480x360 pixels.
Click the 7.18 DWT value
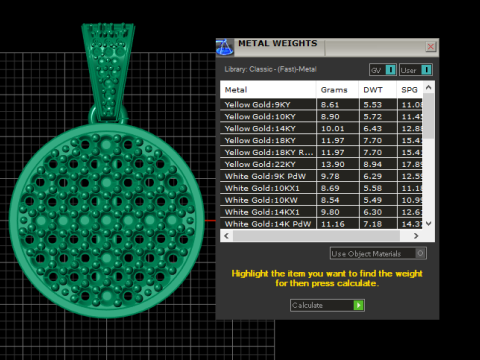[372, 224]
